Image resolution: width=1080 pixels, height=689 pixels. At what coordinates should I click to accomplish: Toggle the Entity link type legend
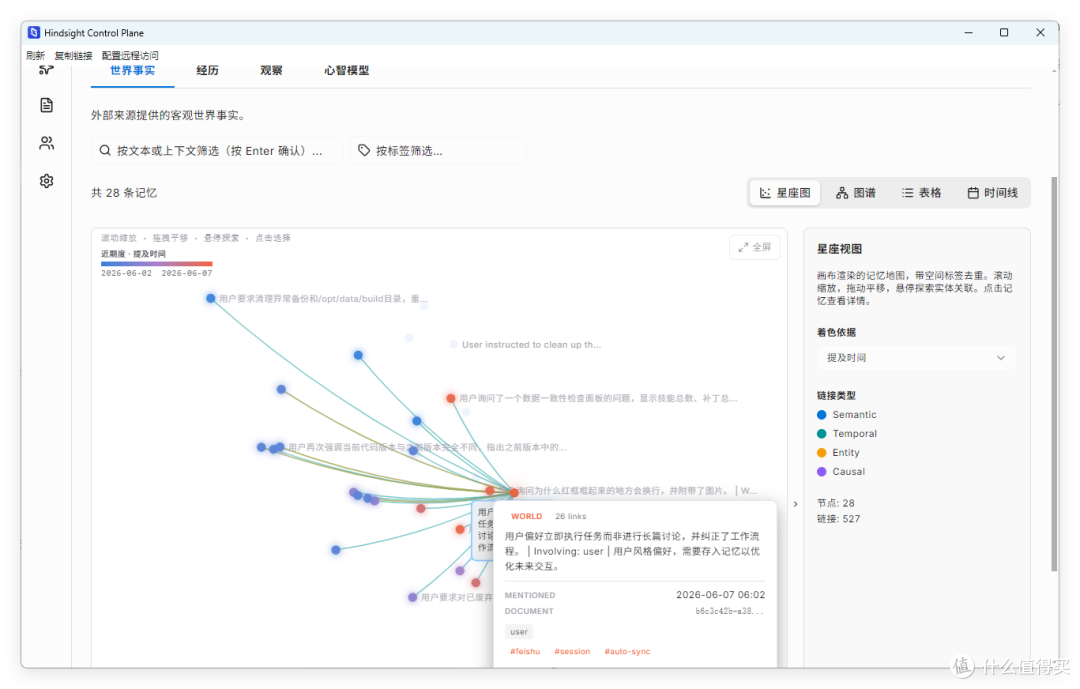[x=838, y=453]
